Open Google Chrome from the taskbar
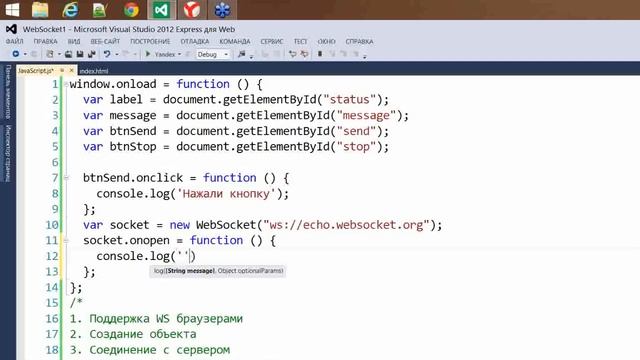 (131, 10)
